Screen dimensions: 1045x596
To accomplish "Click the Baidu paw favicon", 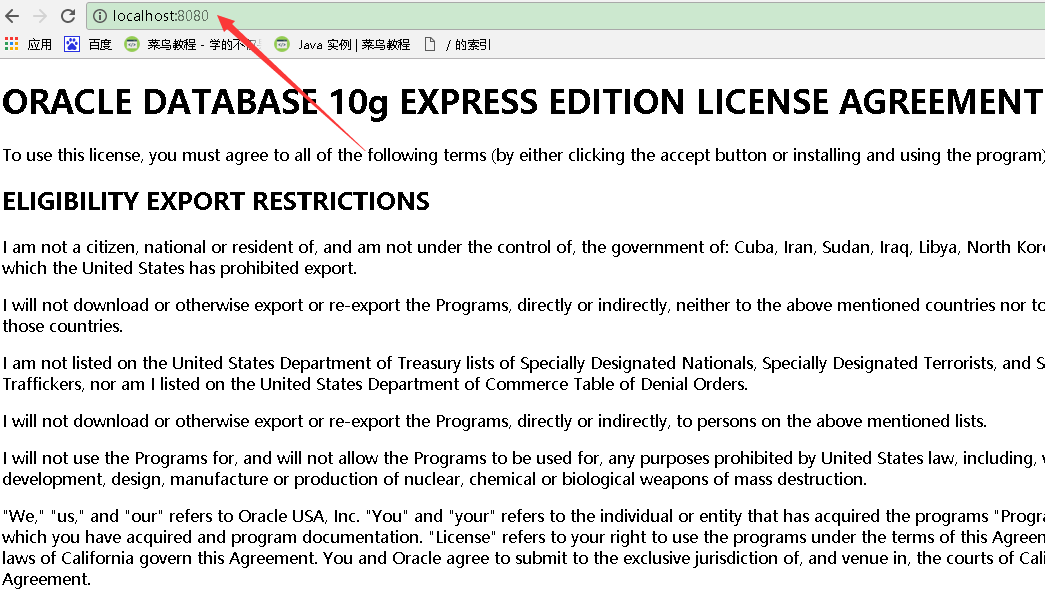I will (x=72, y=44).
